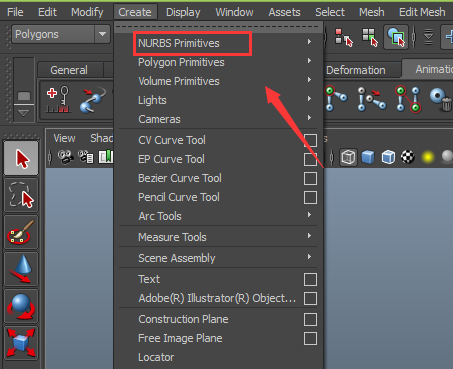Select the Move tool with cone icon
The height and width of the screenshot is (369, 453).
(x=21, y=269)
